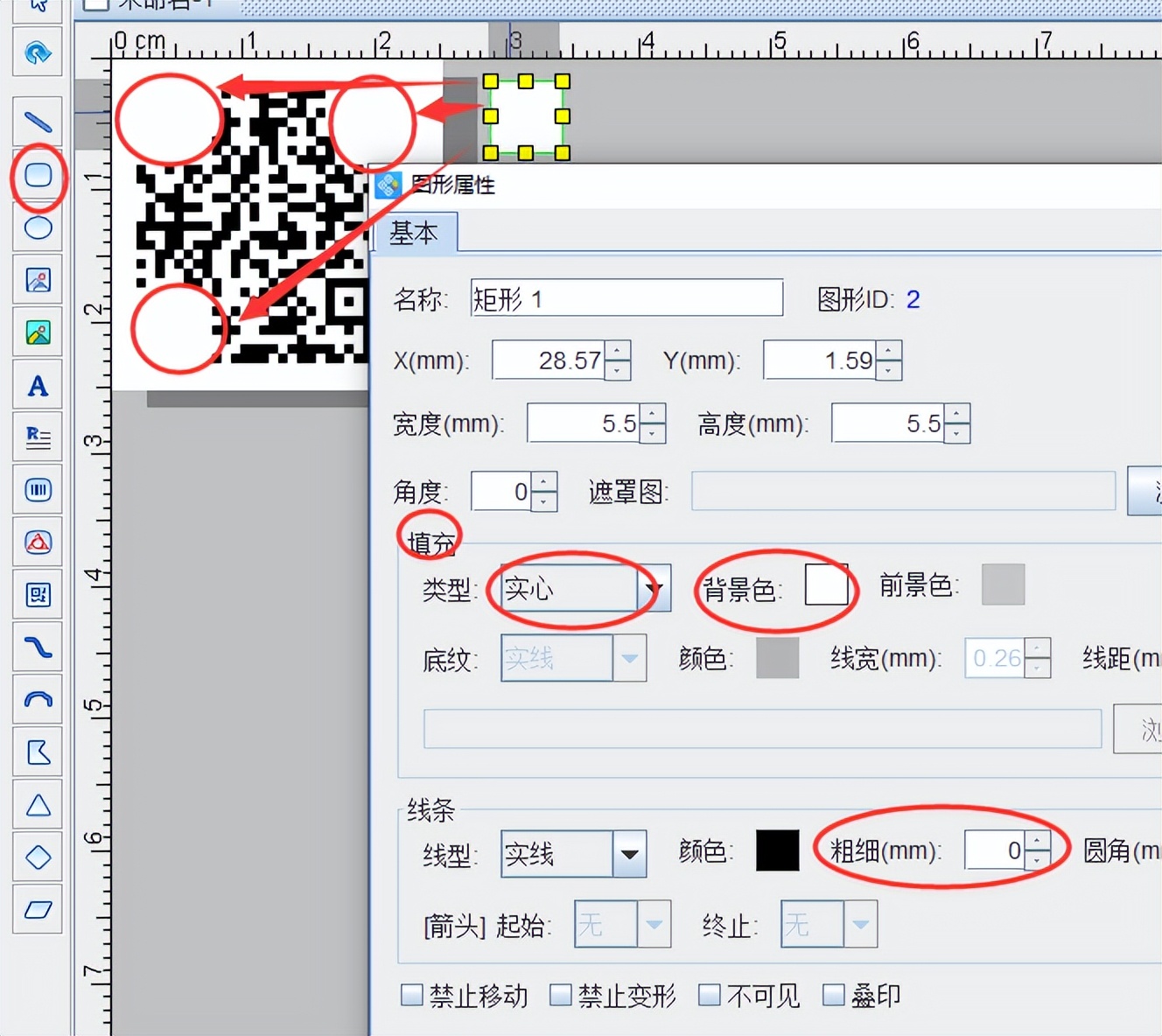Select the triangle shape tool
This screenshot has height=1036, width=1162.
38,805
